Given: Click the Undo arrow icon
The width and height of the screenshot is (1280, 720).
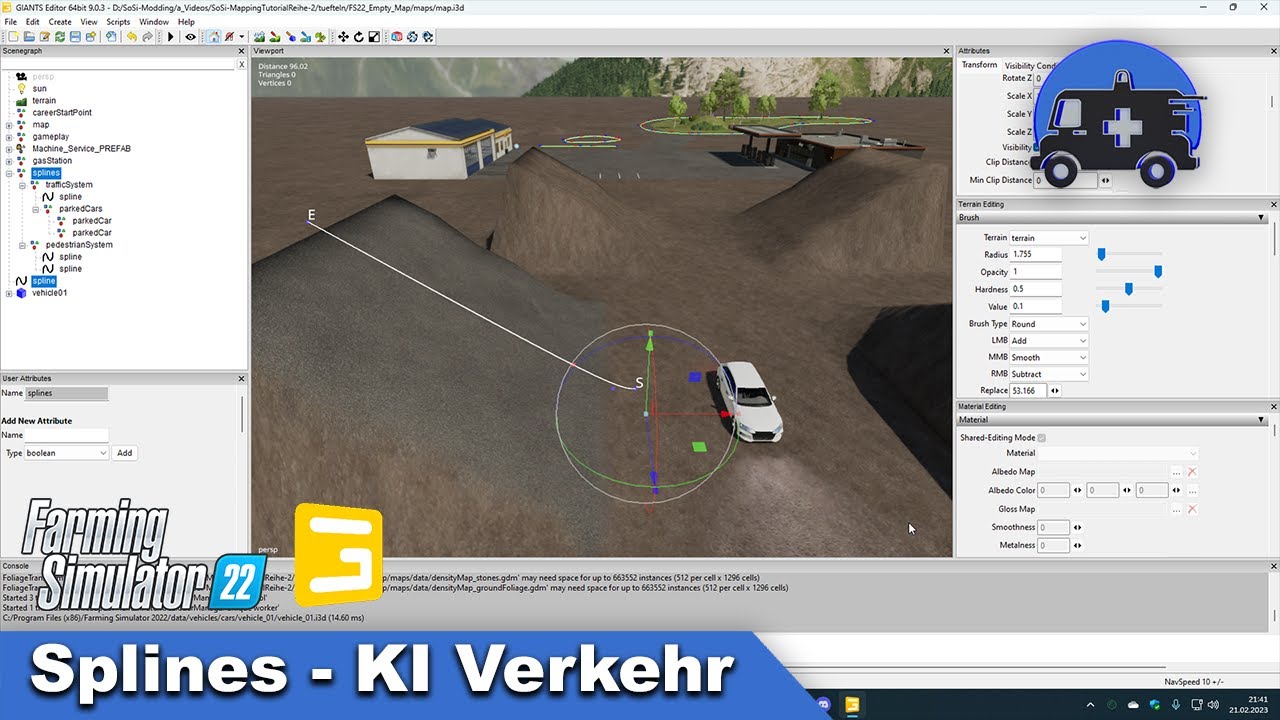Looking at the screenshot, I should (x=132, y=37).
